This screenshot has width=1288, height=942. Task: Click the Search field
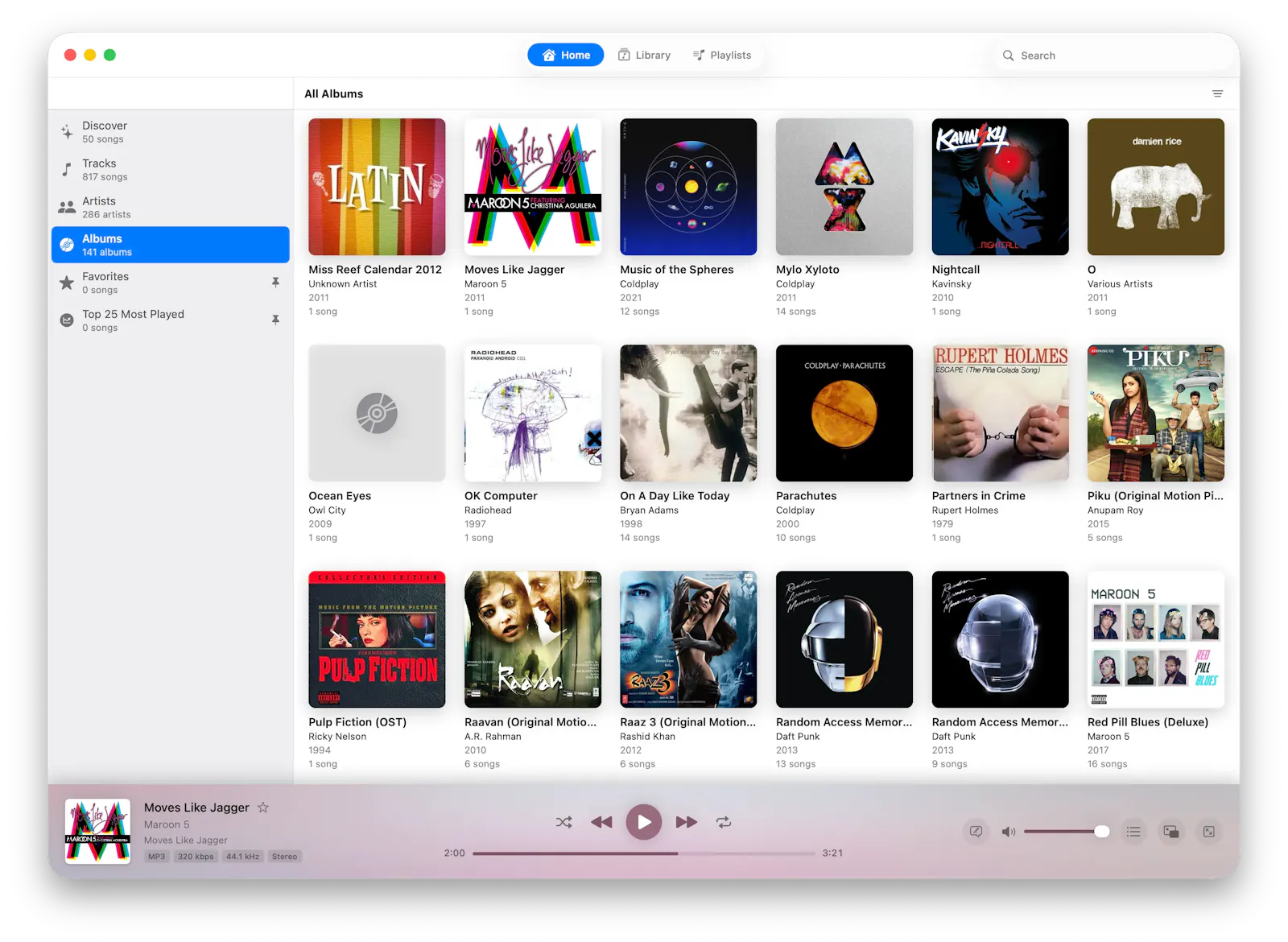(x=1115, y=56)
